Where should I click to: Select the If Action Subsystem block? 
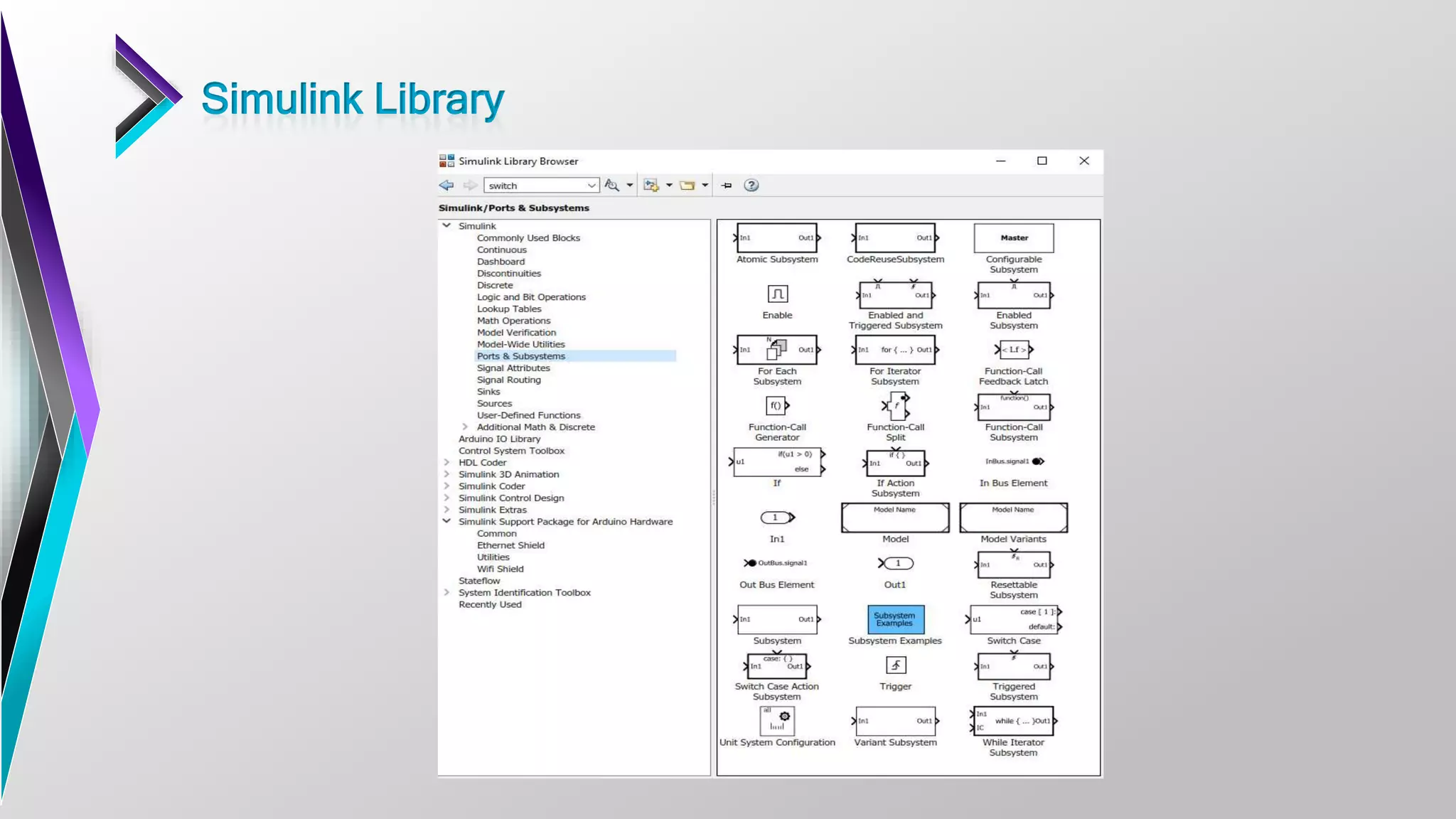896,462
